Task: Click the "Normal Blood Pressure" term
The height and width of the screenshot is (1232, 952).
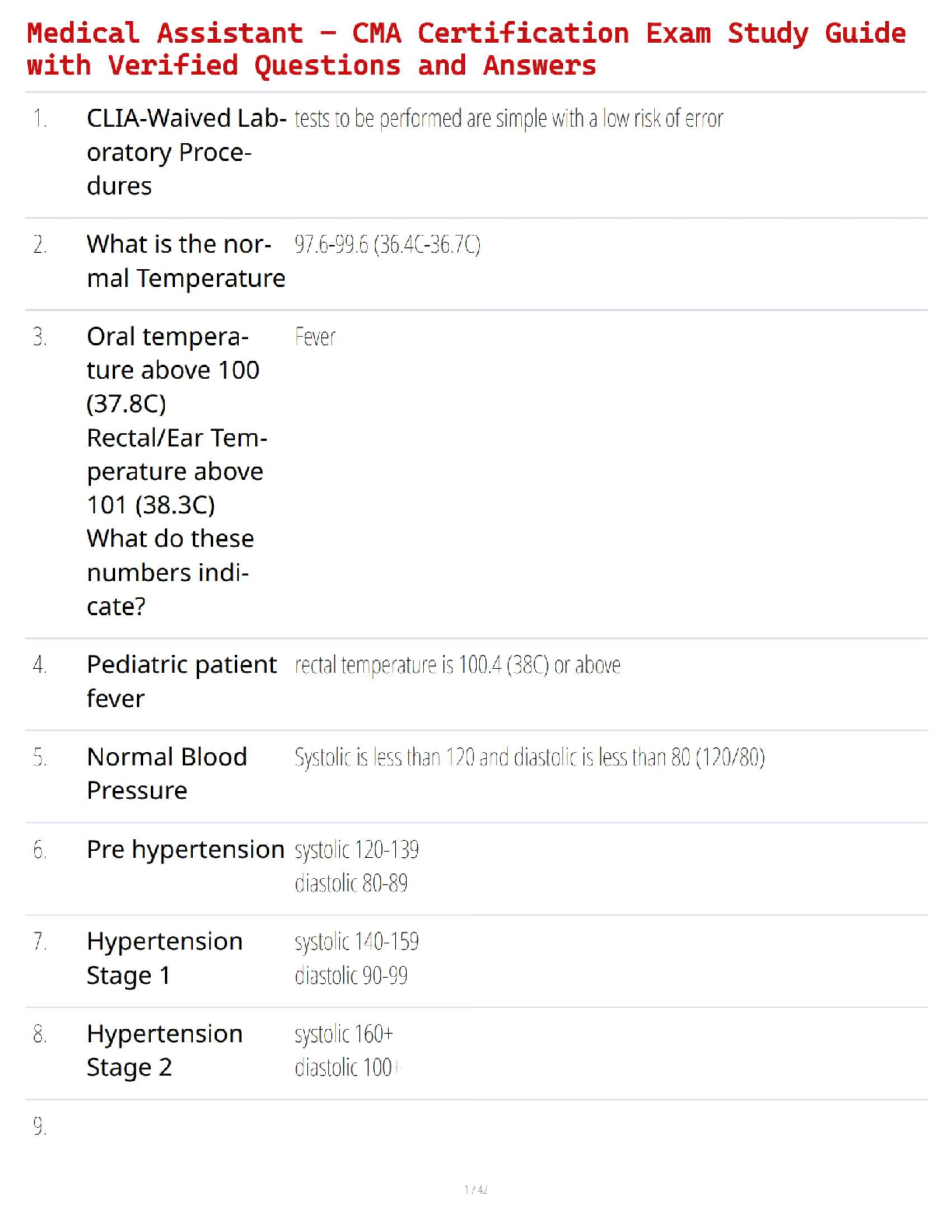Action: [166, 773]
